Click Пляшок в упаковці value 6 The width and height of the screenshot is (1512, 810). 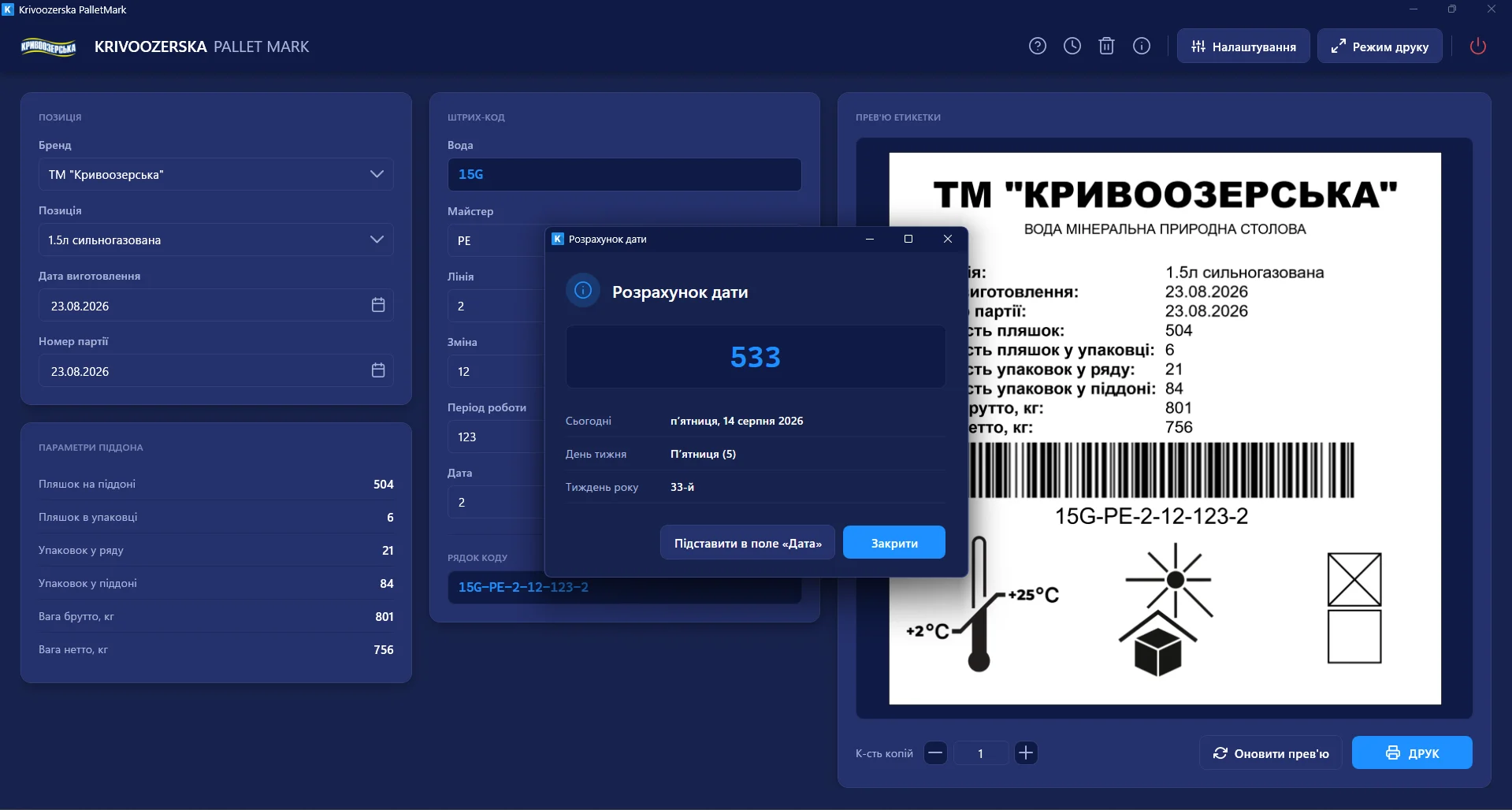(x=390, y=517)
